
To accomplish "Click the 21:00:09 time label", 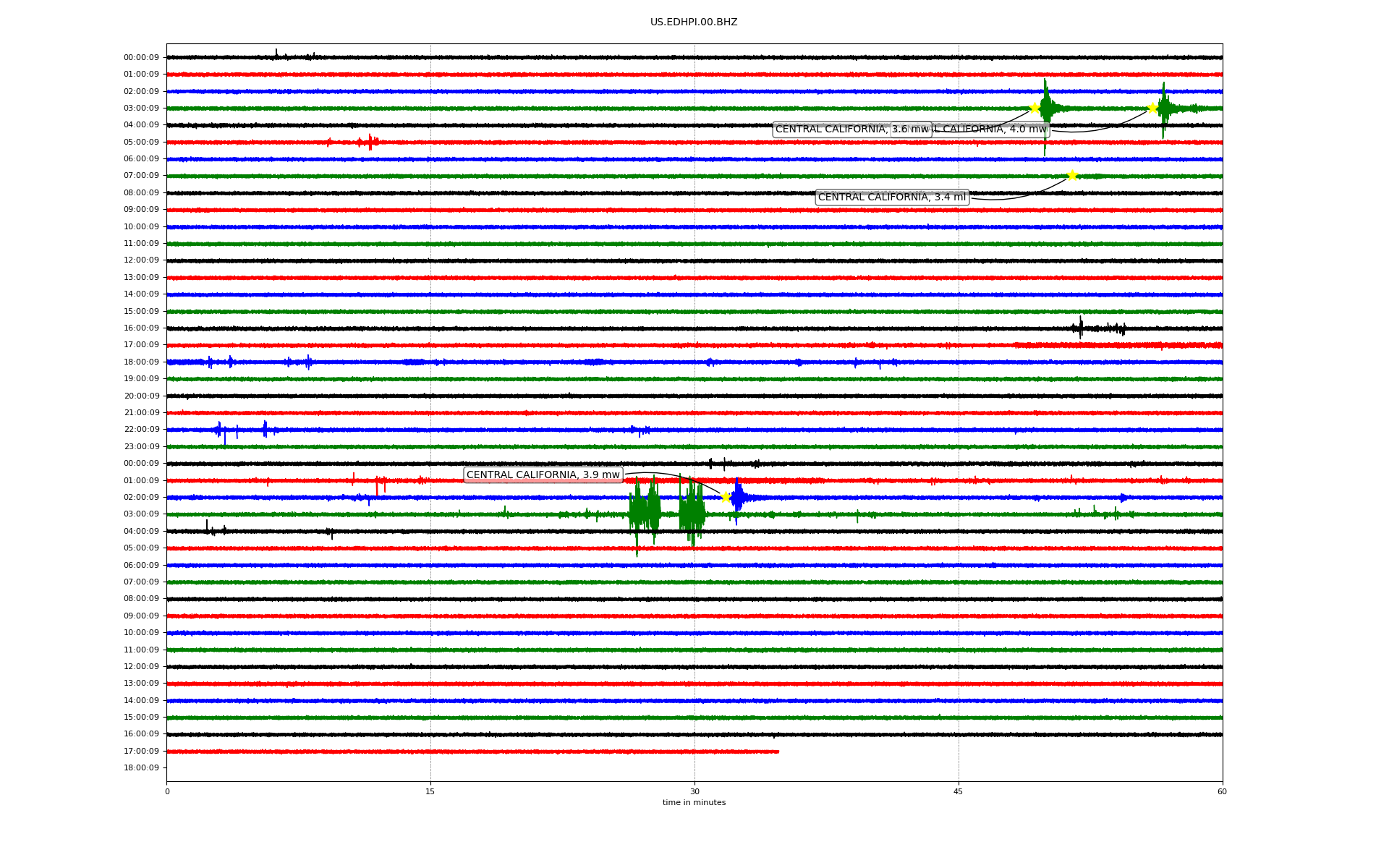I will click(x=141, y=412).
